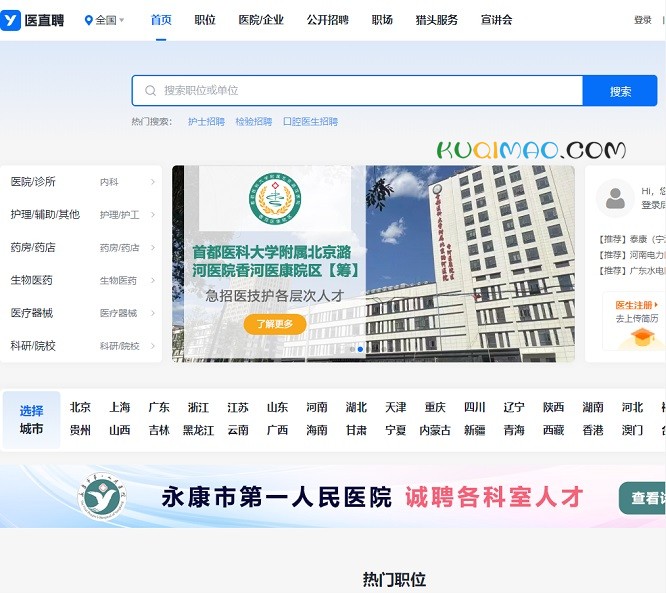Select the 护理/护工 subcategory
The height and width of the screenshot is (593, 666).
(119, 215)
